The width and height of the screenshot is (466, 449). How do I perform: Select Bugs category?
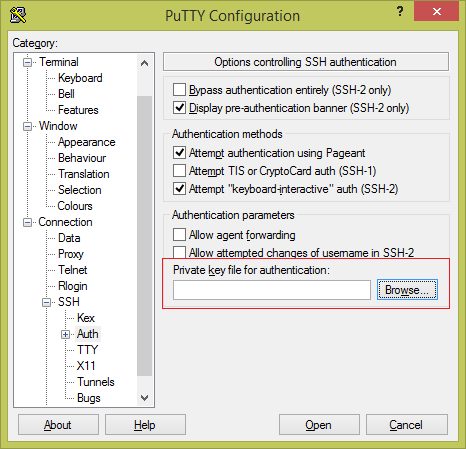click(x=88, y=398)
